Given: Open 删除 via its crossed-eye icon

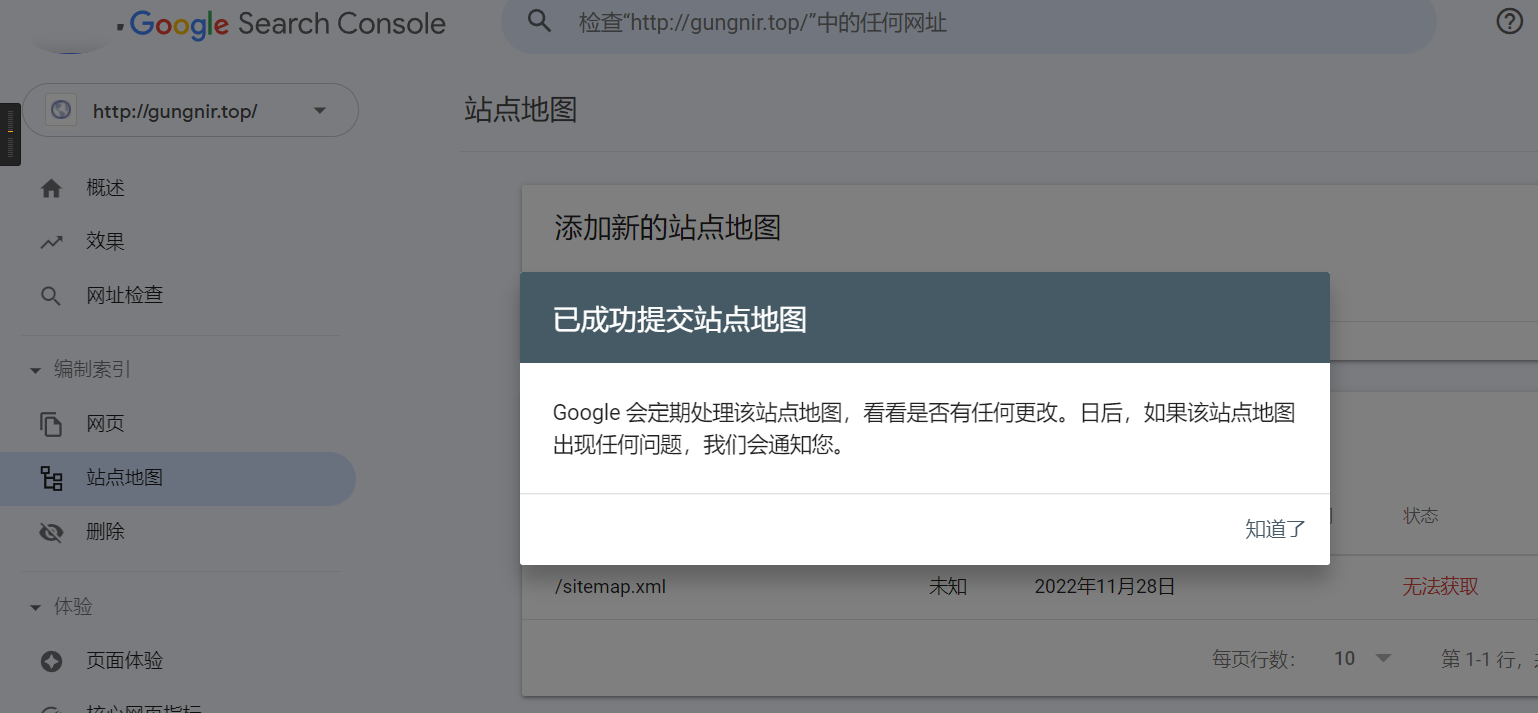Looking at the screenshot, I should click(51, 532).
